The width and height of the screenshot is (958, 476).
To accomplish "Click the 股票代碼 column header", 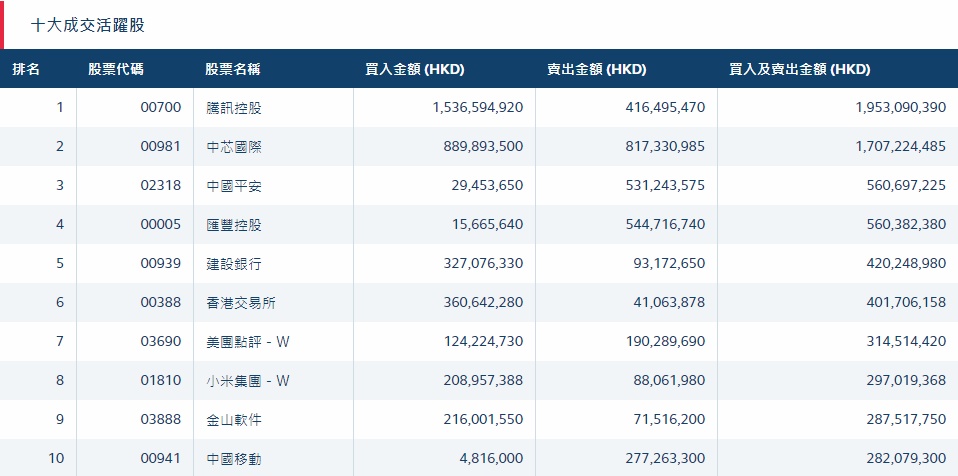I will point(115,70).
